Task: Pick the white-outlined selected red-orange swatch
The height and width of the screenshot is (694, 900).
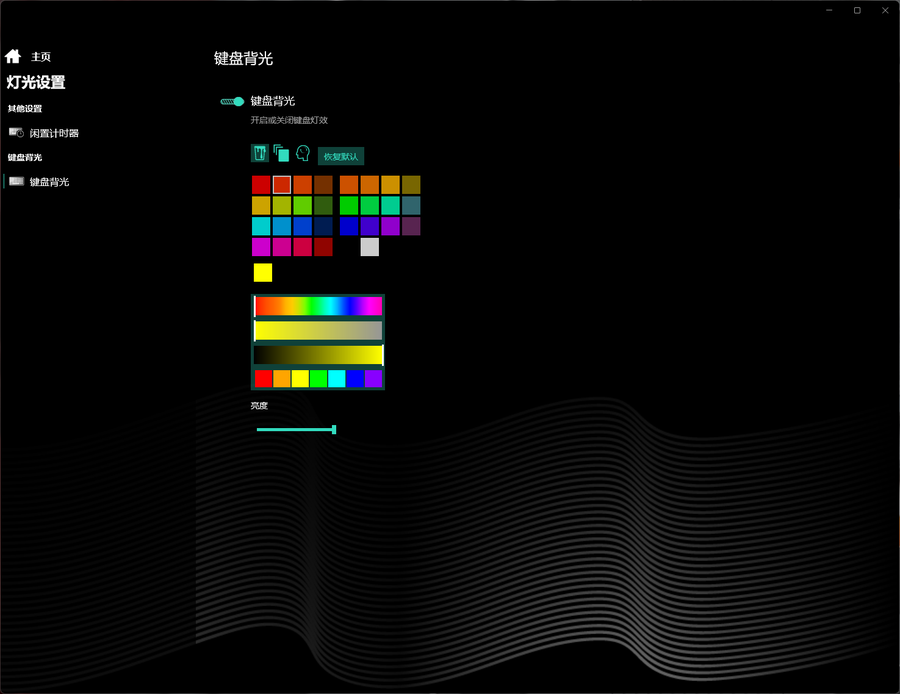Action: pyautogui.click(x=282, y=185)
